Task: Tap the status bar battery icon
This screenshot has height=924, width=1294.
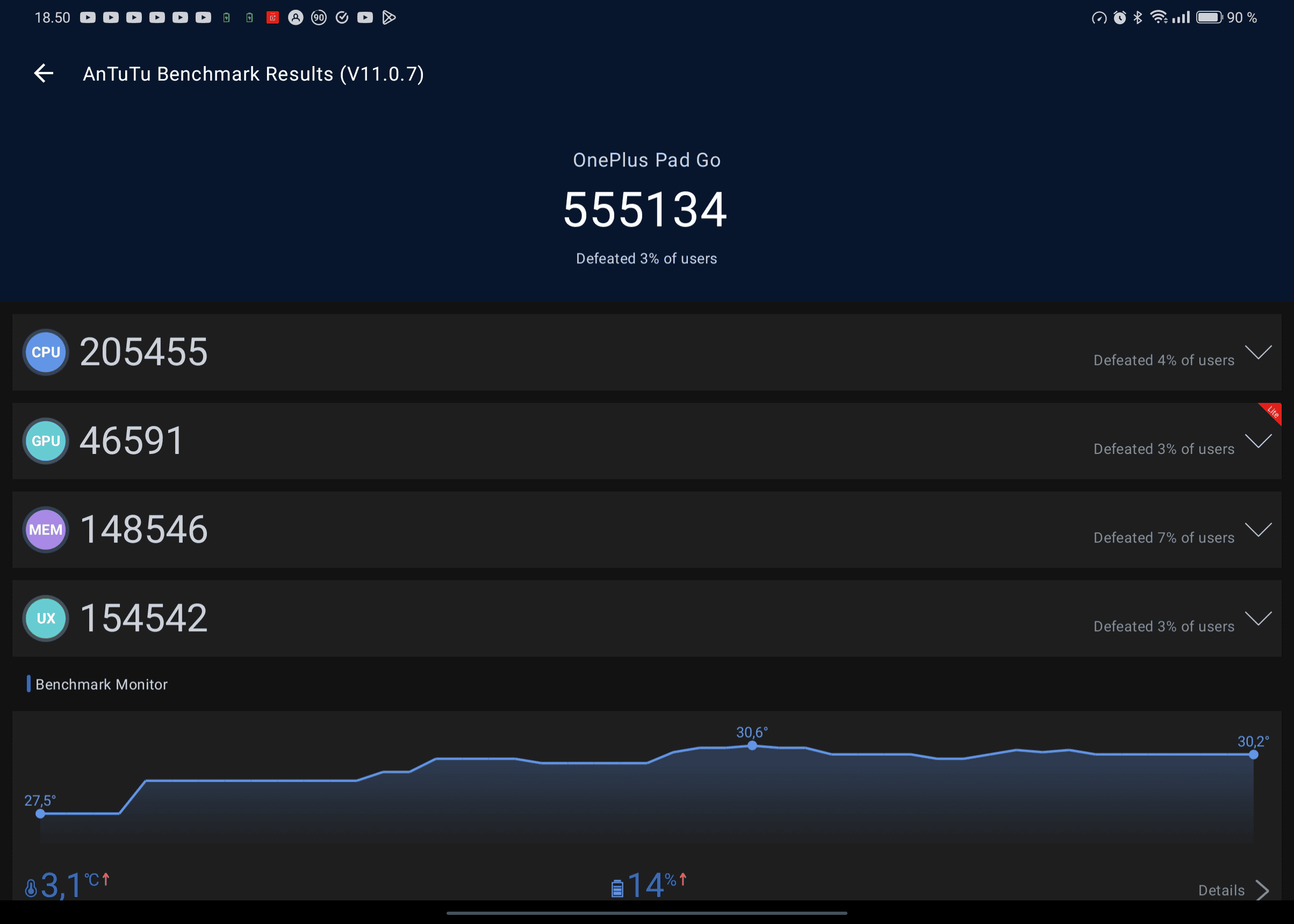Action: pos(1209,18)
